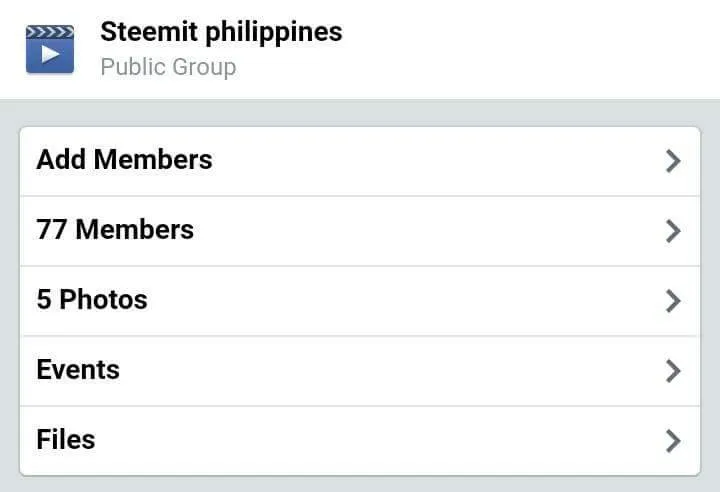Open the group Files entry
This screenshot has height=492, width=720.
(x=360, y=441)
